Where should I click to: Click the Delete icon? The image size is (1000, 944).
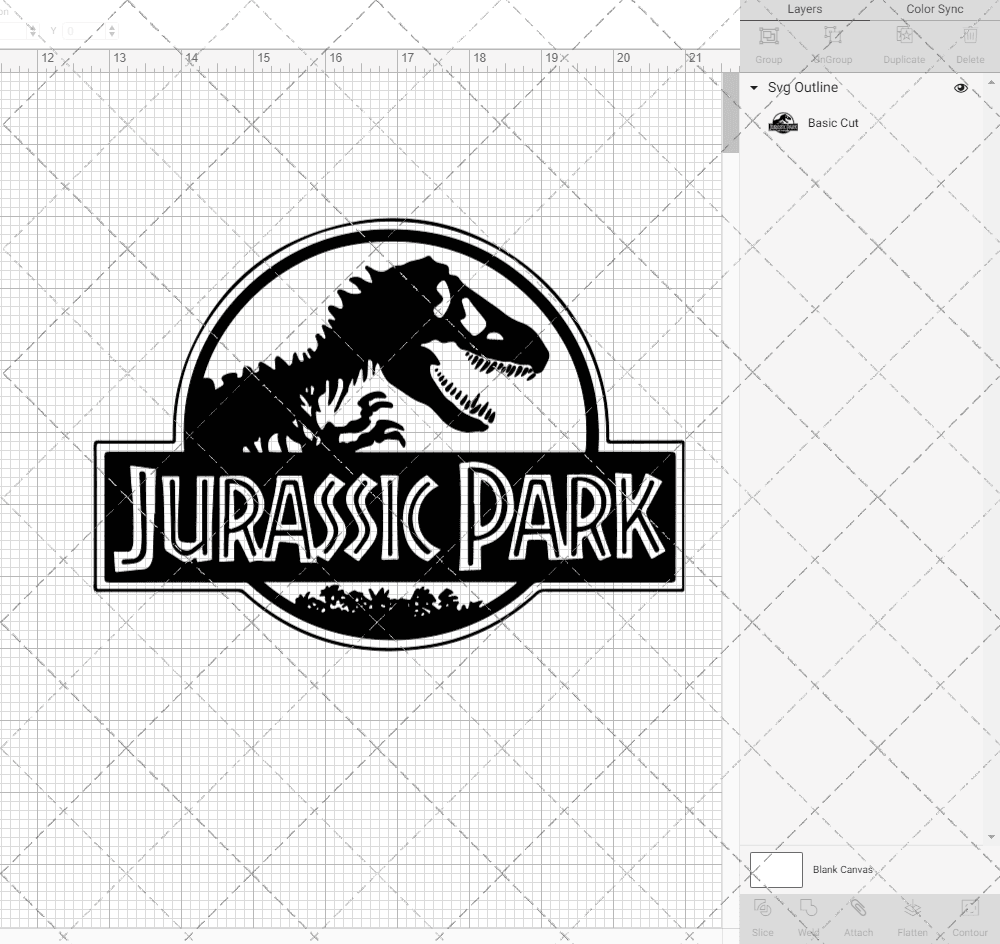click(969, 45)
